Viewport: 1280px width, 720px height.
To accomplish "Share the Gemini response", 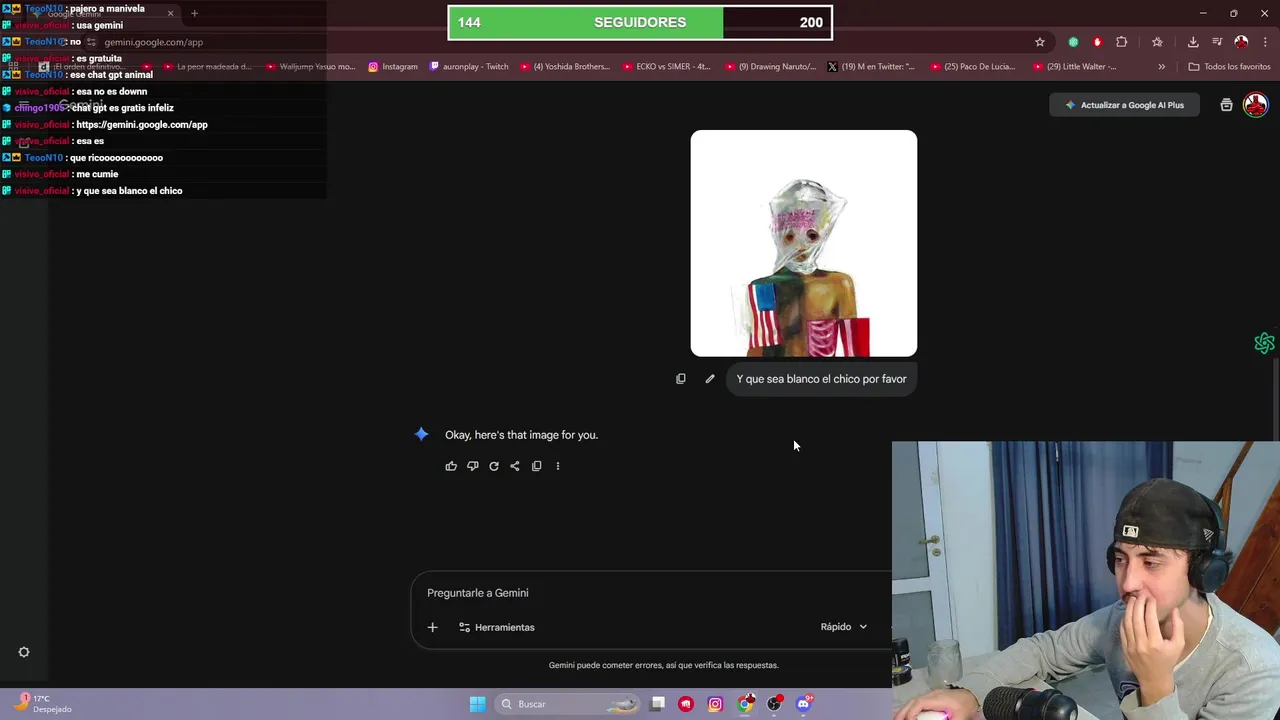I will pos(515,466).
